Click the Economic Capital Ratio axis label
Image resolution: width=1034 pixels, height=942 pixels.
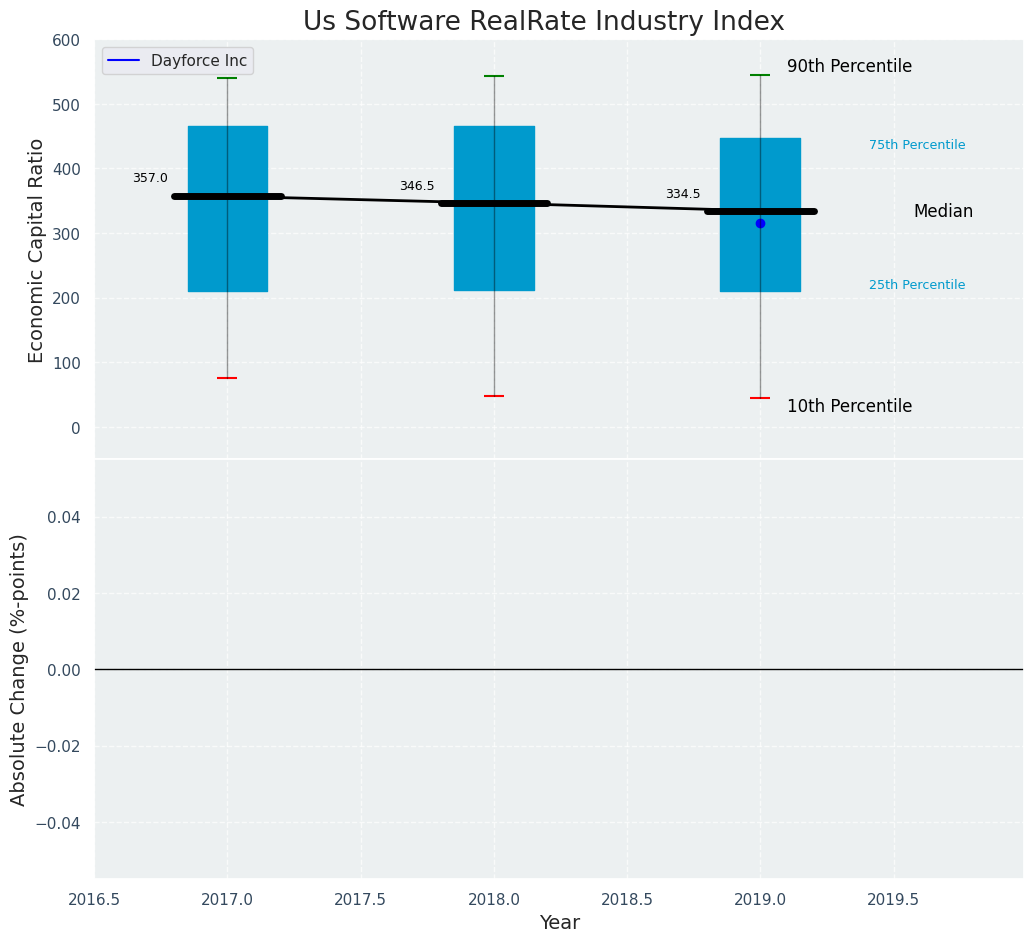pyautogui.click(x=36, y=251)
